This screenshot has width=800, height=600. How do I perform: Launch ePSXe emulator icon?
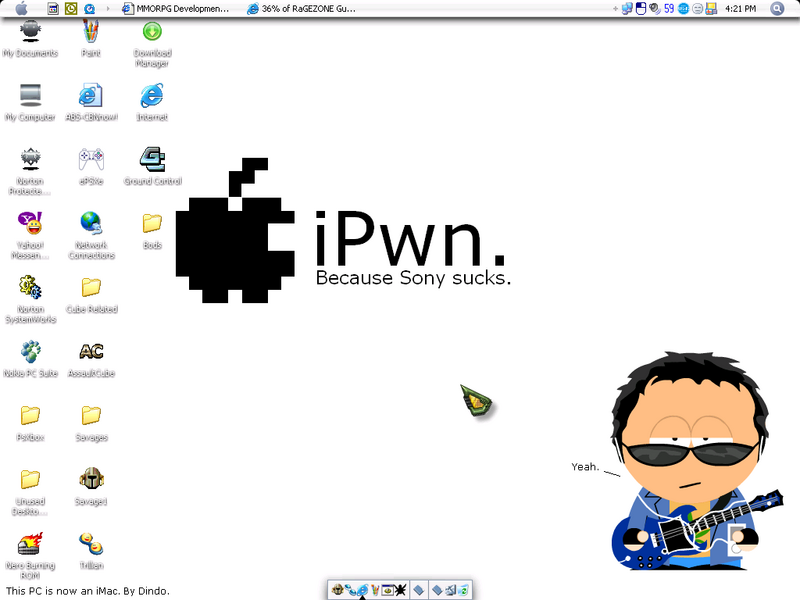click(x=91, y=166)
